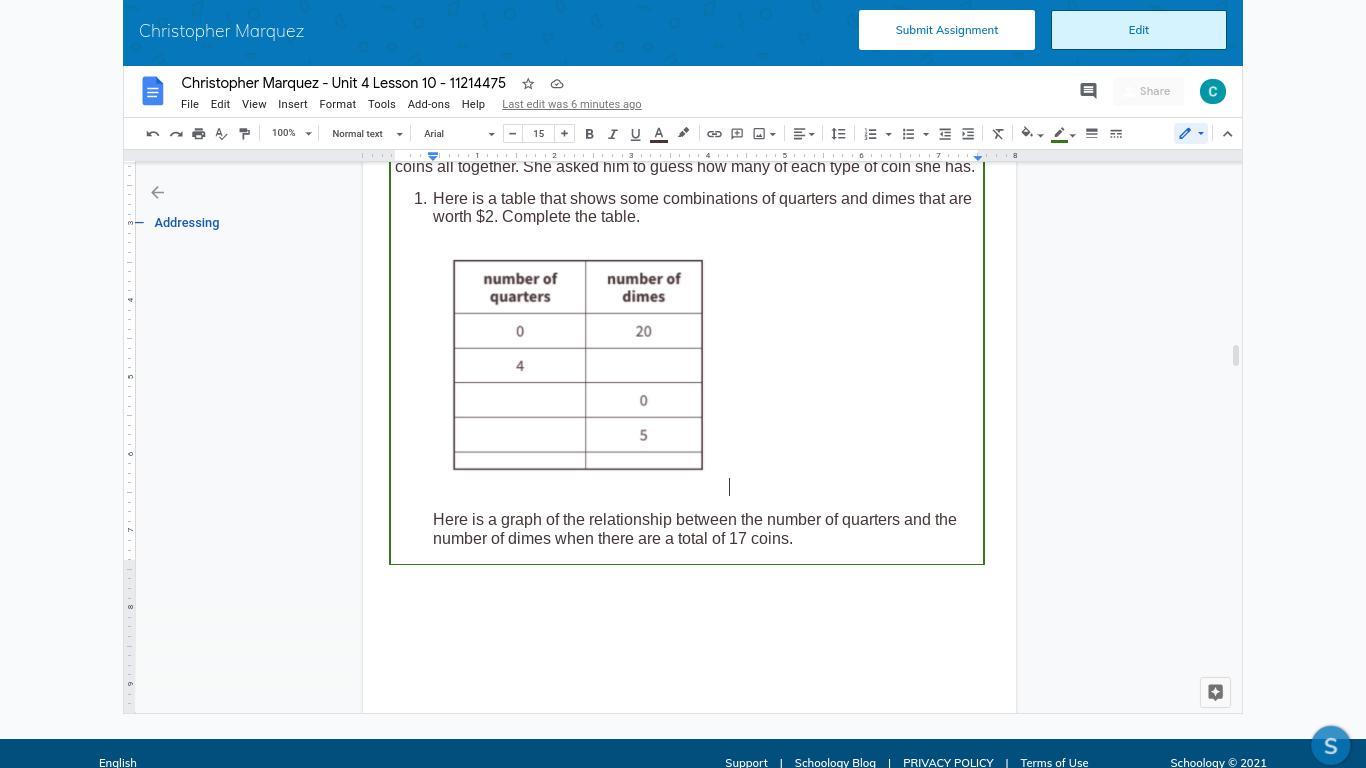The height and width of the screenshot is (768, 1366).
Task: Open the Support link
Action: point(746,763)
